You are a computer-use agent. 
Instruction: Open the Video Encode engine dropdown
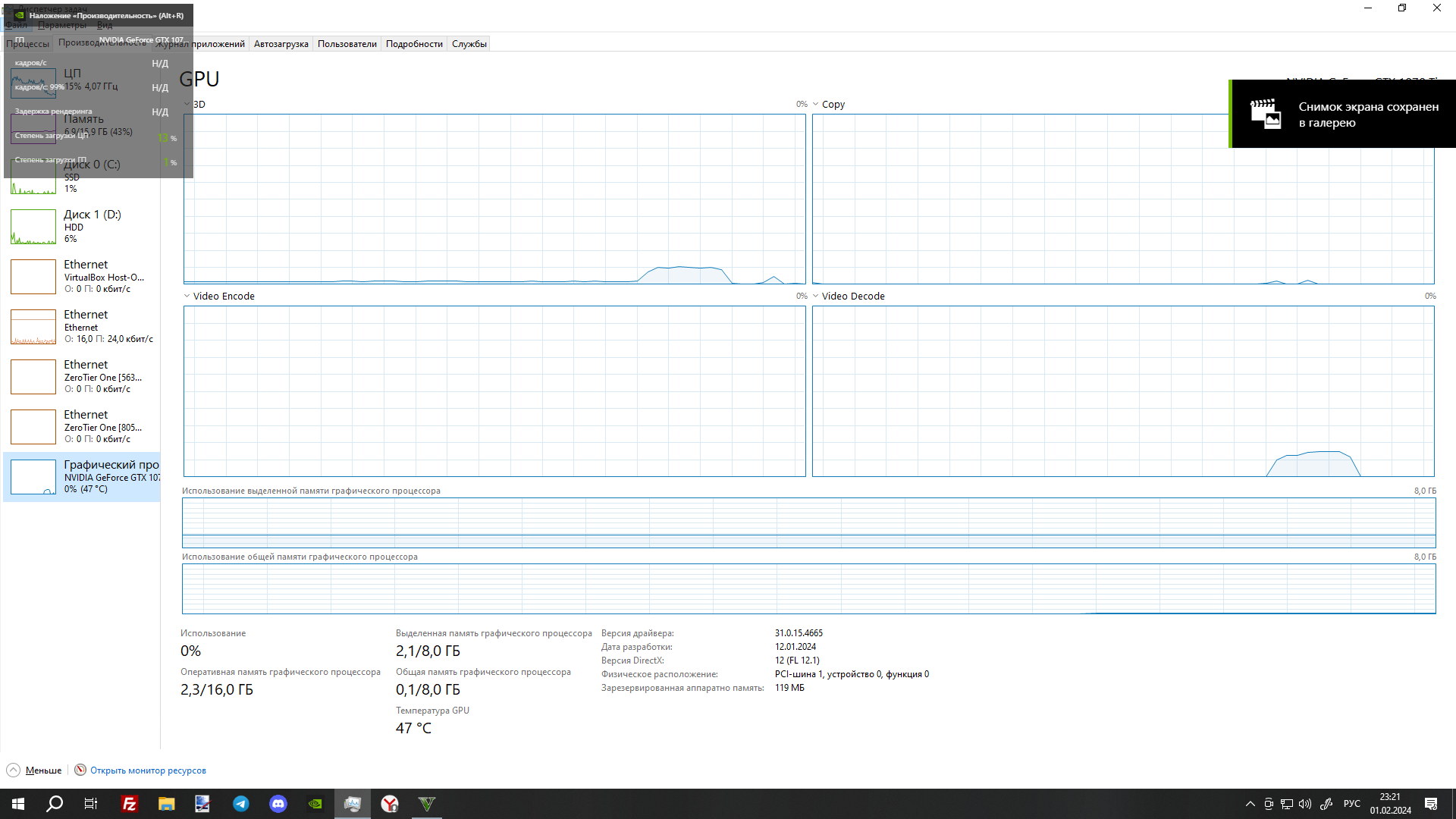(x=187, y=296)
